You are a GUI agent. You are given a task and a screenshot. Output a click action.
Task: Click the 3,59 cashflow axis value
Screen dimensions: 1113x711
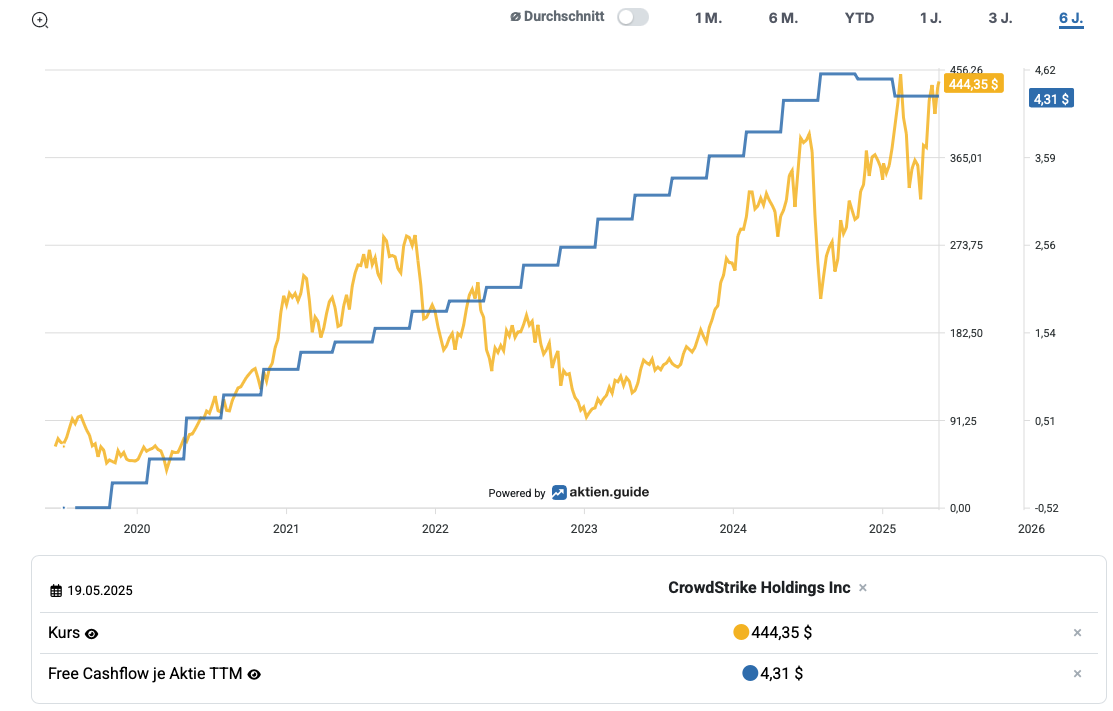pyautogui.click(x=1045, y=158)
